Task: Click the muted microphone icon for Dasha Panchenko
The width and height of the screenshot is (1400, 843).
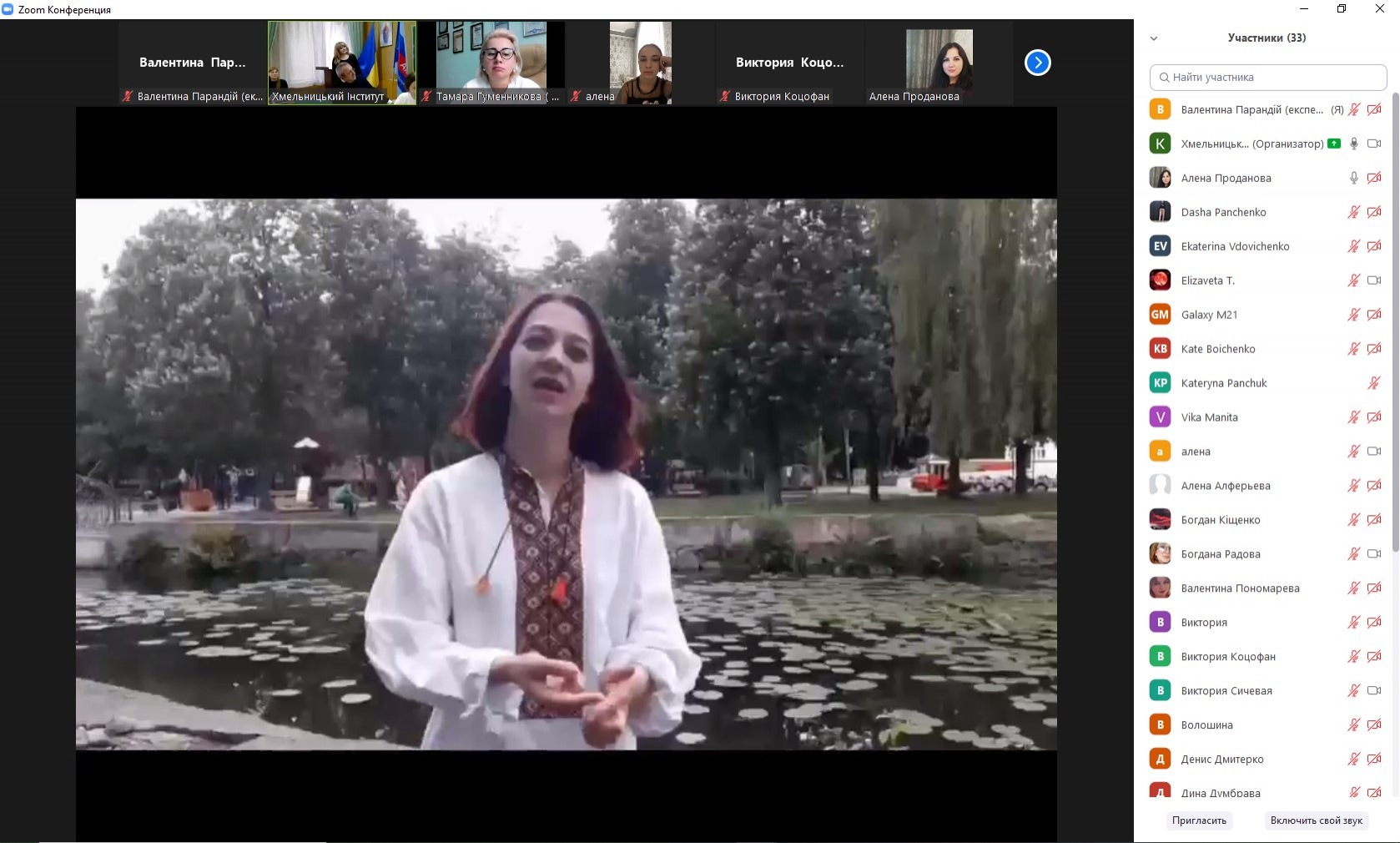Action: [1353, 212]
